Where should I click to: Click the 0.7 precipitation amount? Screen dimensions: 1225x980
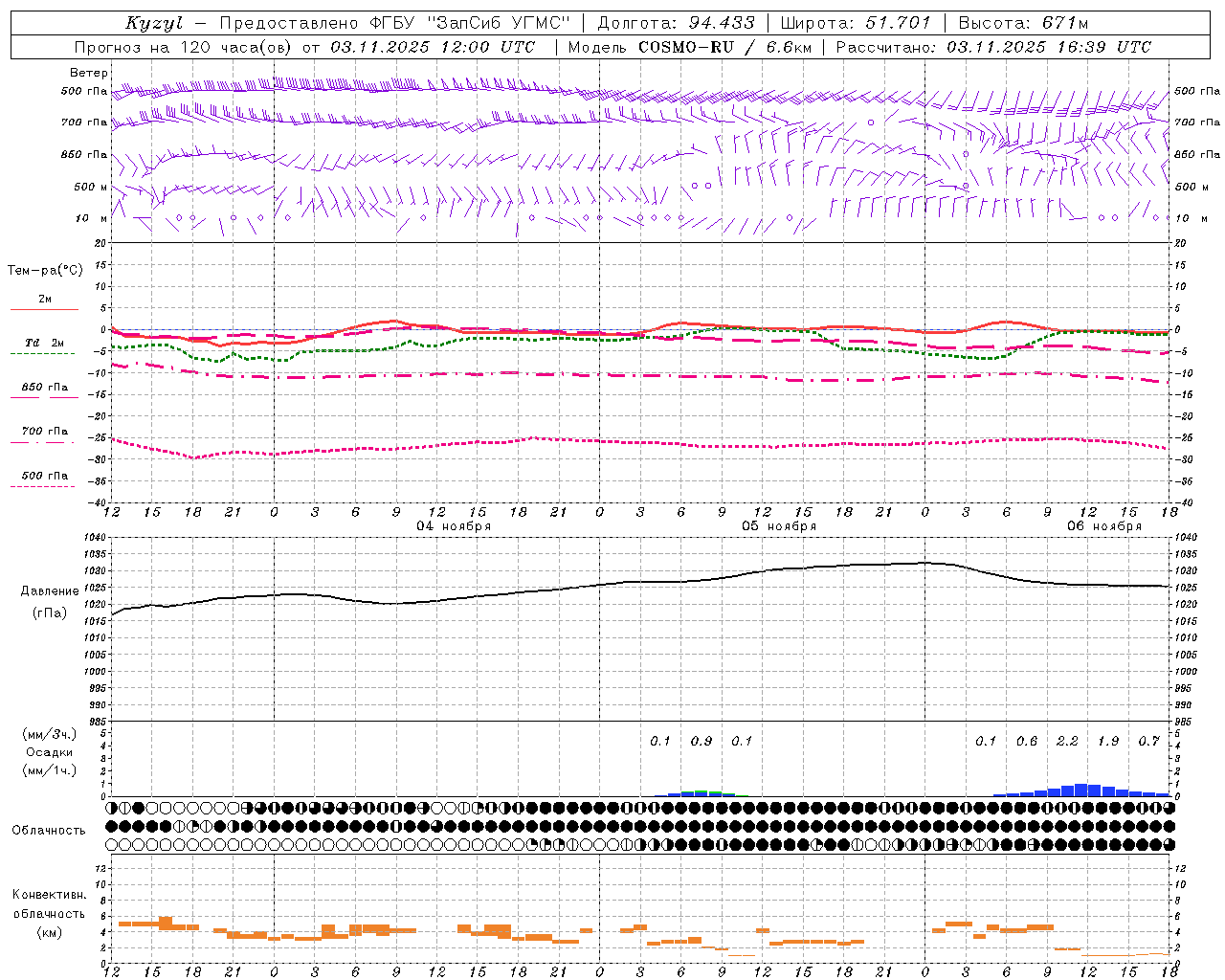click(1148, 741)
